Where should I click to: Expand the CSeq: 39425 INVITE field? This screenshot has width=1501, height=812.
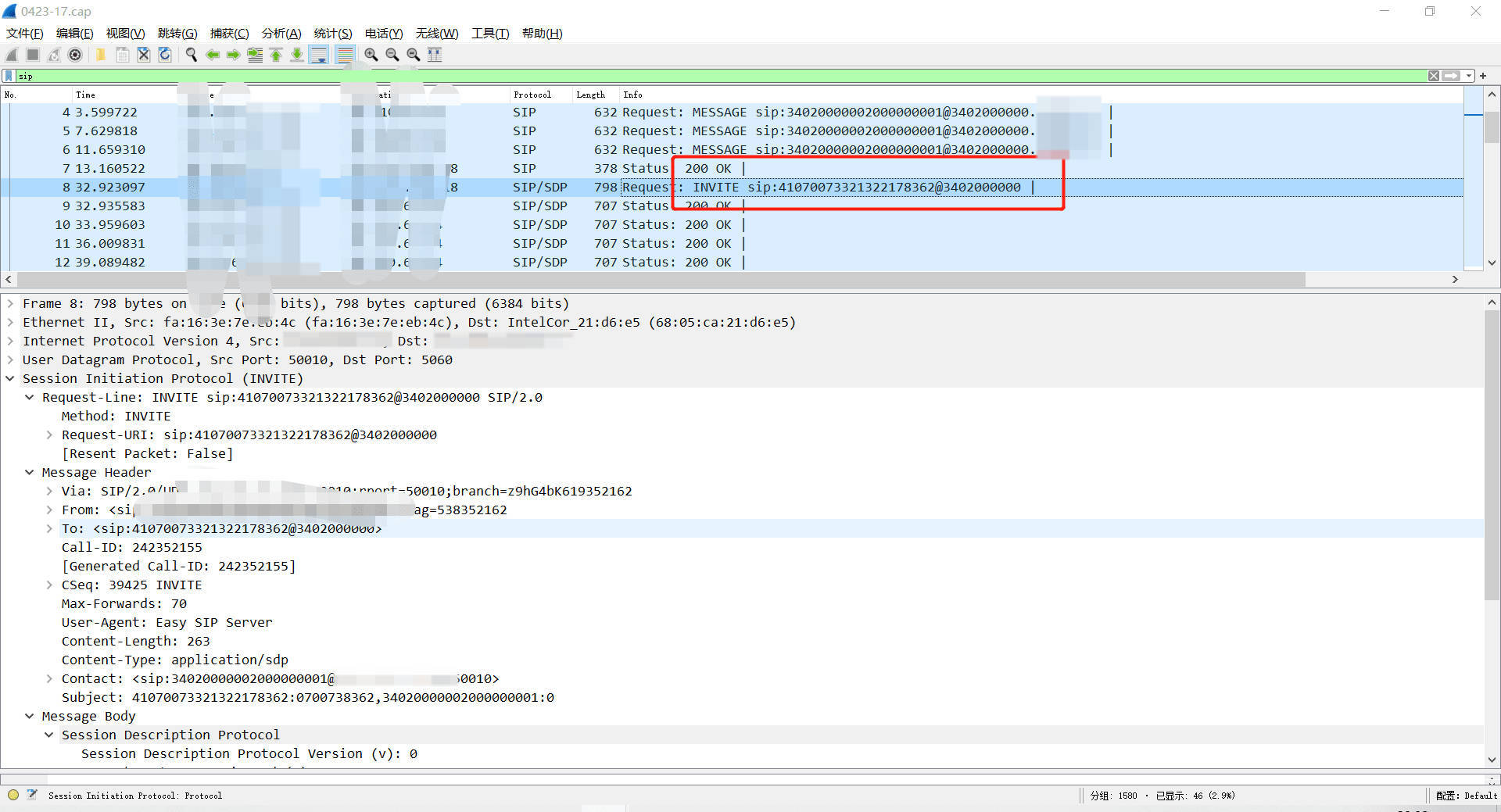pos(49,585)
